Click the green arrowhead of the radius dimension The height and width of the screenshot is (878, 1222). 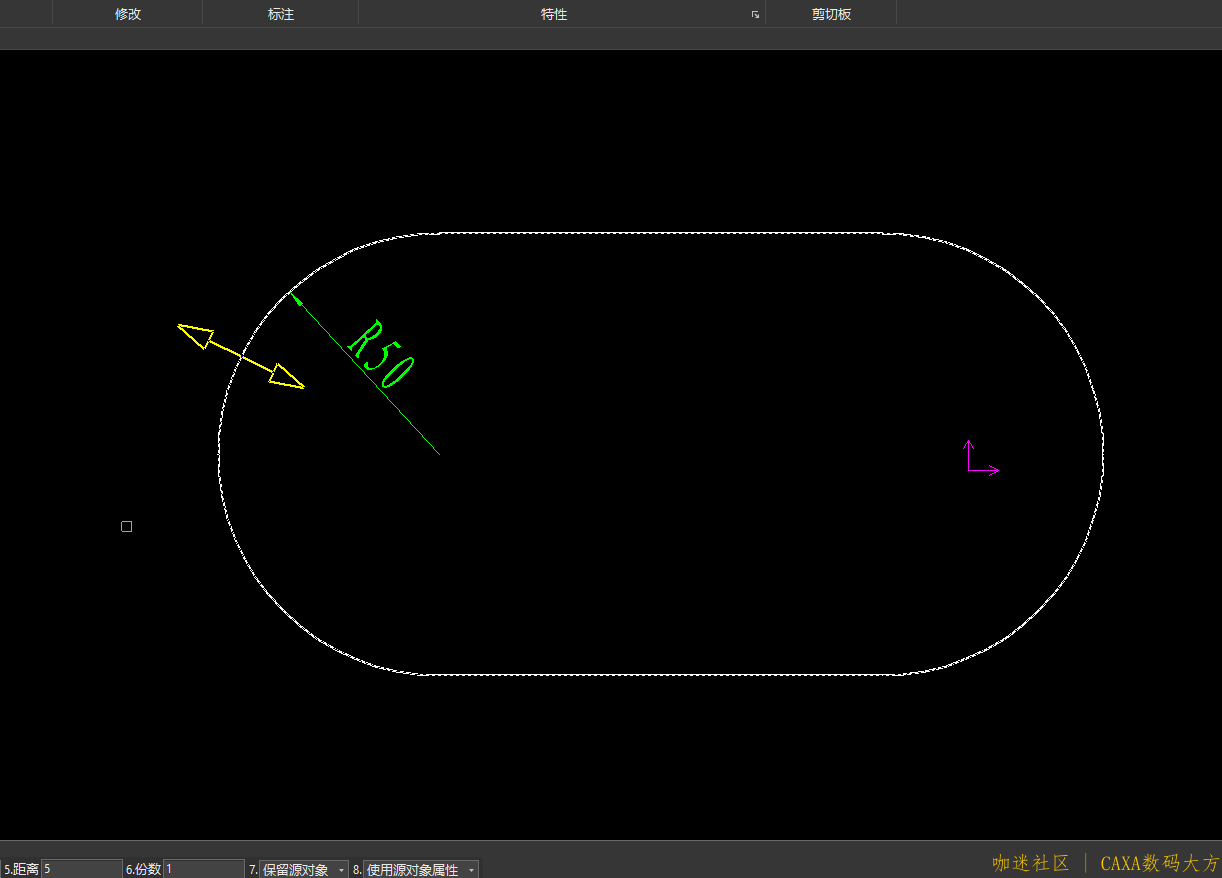click(x=296, y=298)
